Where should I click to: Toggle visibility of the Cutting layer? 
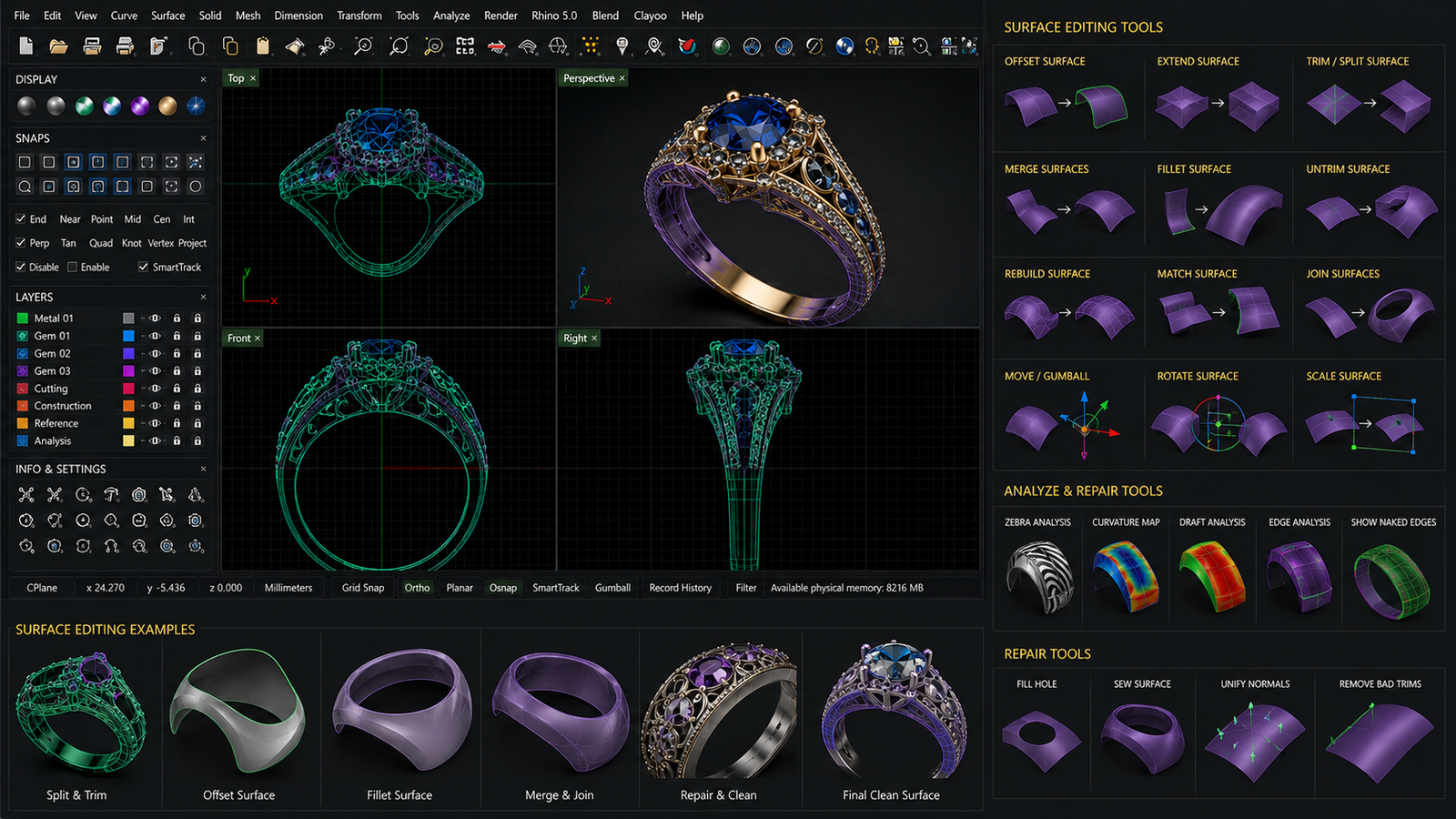coord(156,389)
